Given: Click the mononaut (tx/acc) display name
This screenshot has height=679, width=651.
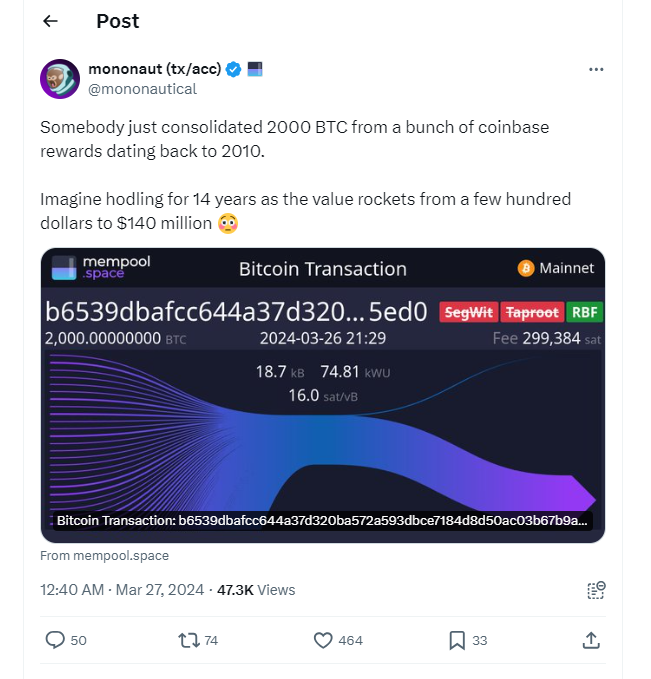Looking at the screenshot, I should [154, 69].
